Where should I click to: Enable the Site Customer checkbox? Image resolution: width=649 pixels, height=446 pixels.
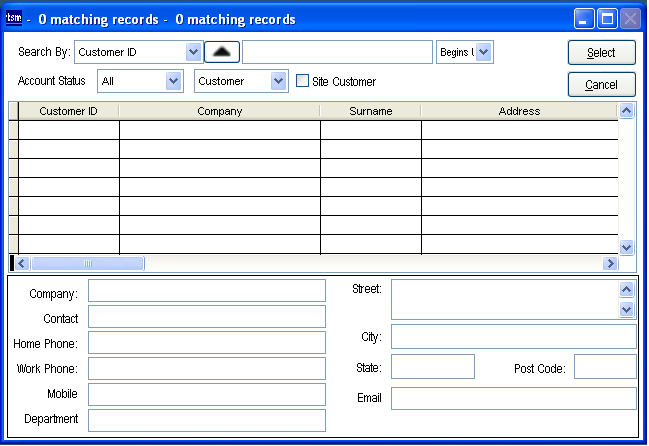pyautogui.click(x=303, y=81)
